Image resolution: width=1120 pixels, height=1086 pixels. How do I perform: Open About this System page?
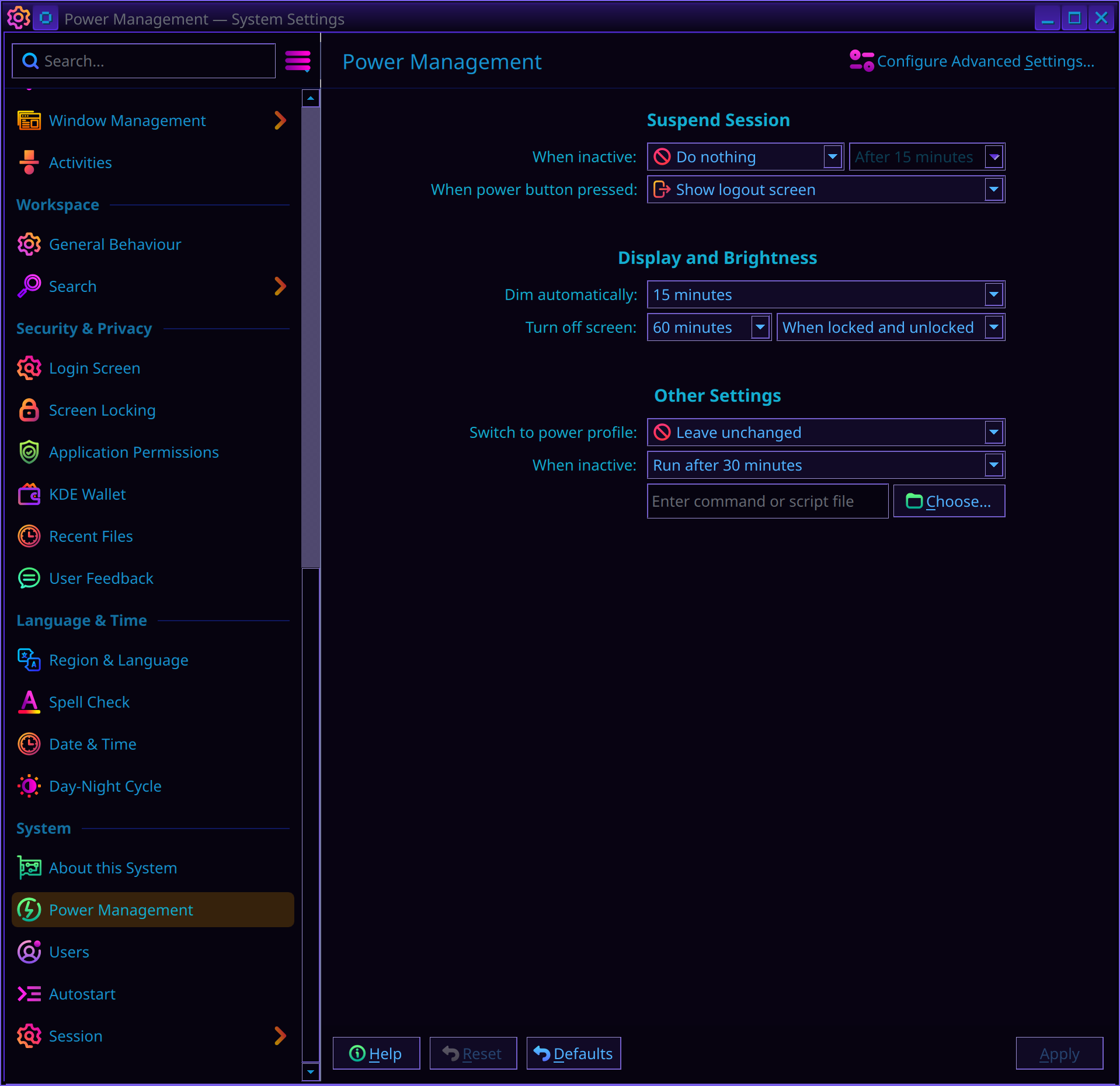click(x=113, y=868)
